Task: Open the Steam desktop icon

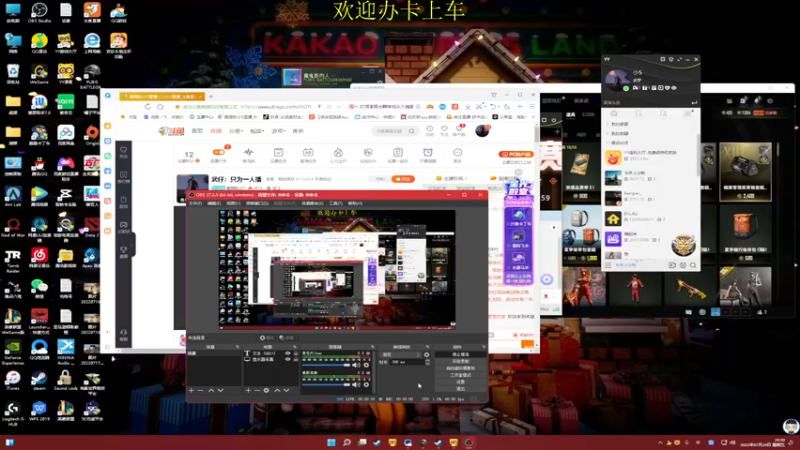Action: (x=39, y=380)
